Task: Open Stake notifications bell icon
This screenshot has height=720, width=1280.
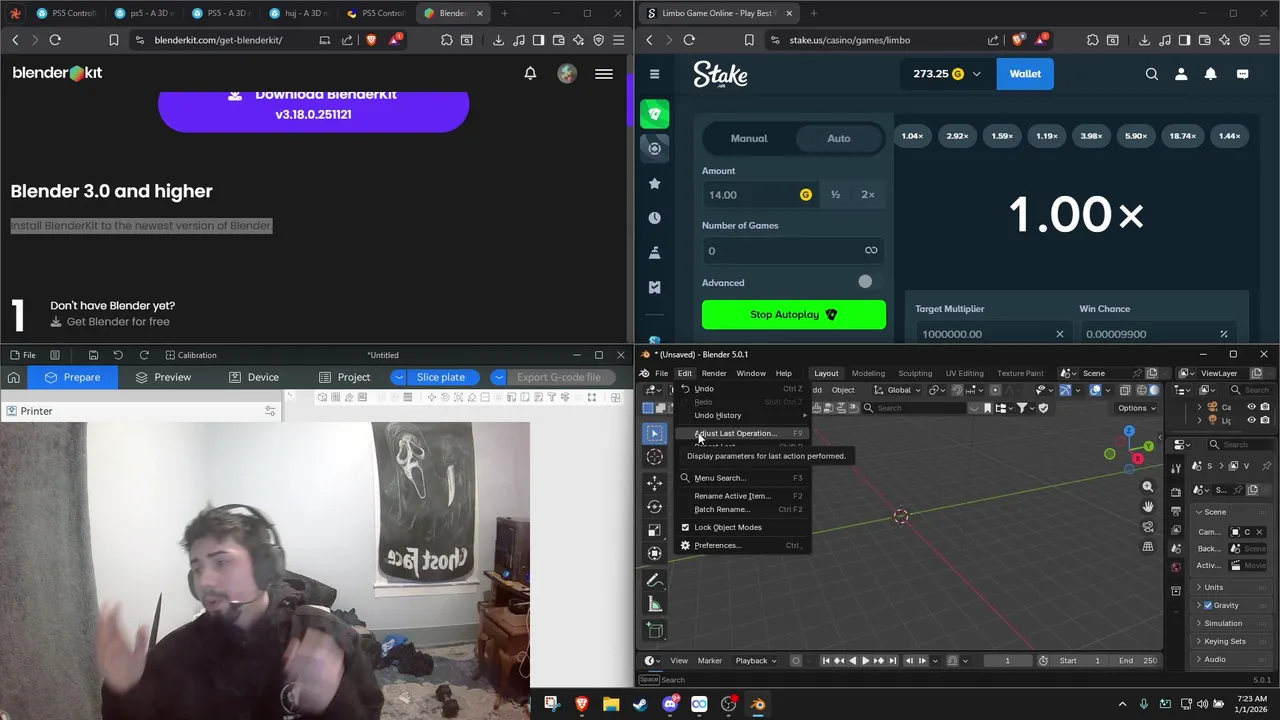Action: [1210, 74]
